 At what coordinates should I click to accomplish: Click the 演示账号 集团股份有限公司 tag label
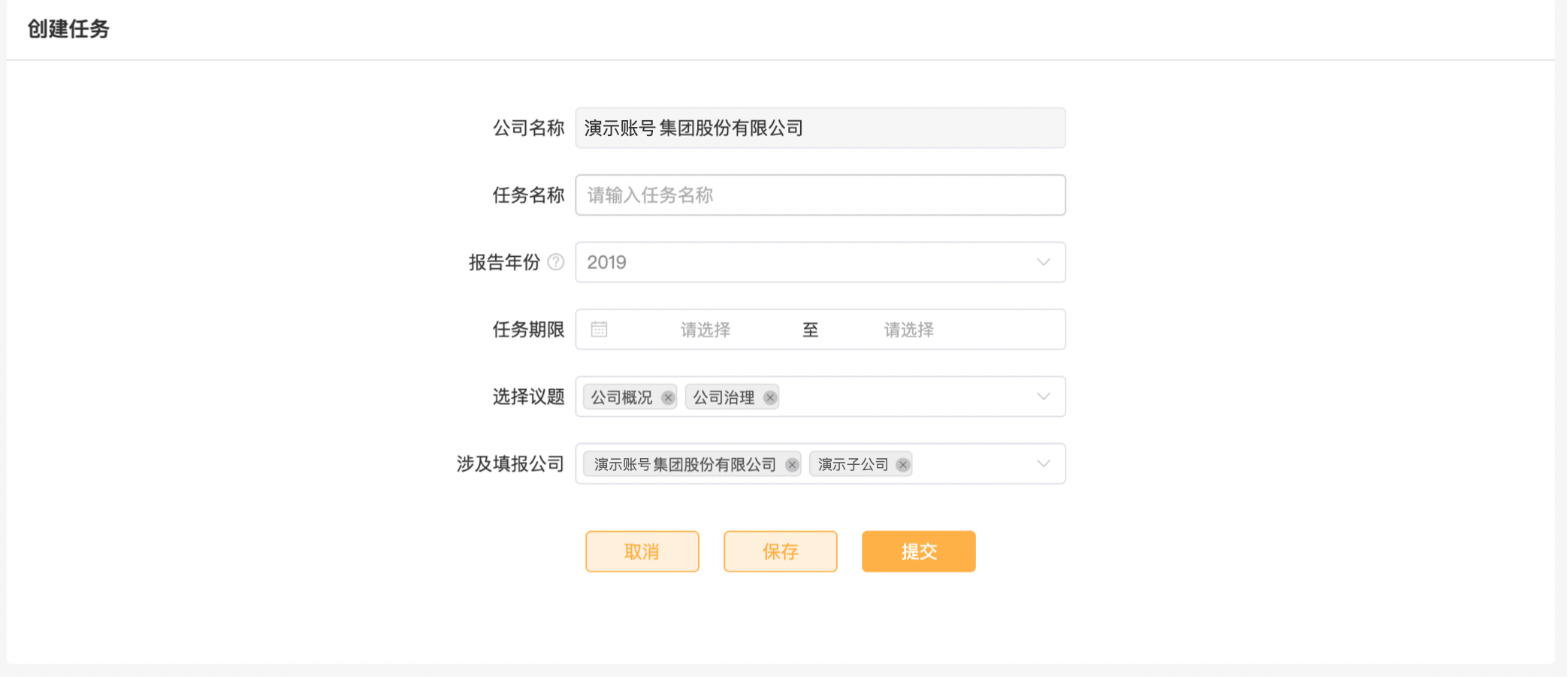point(684,465)
